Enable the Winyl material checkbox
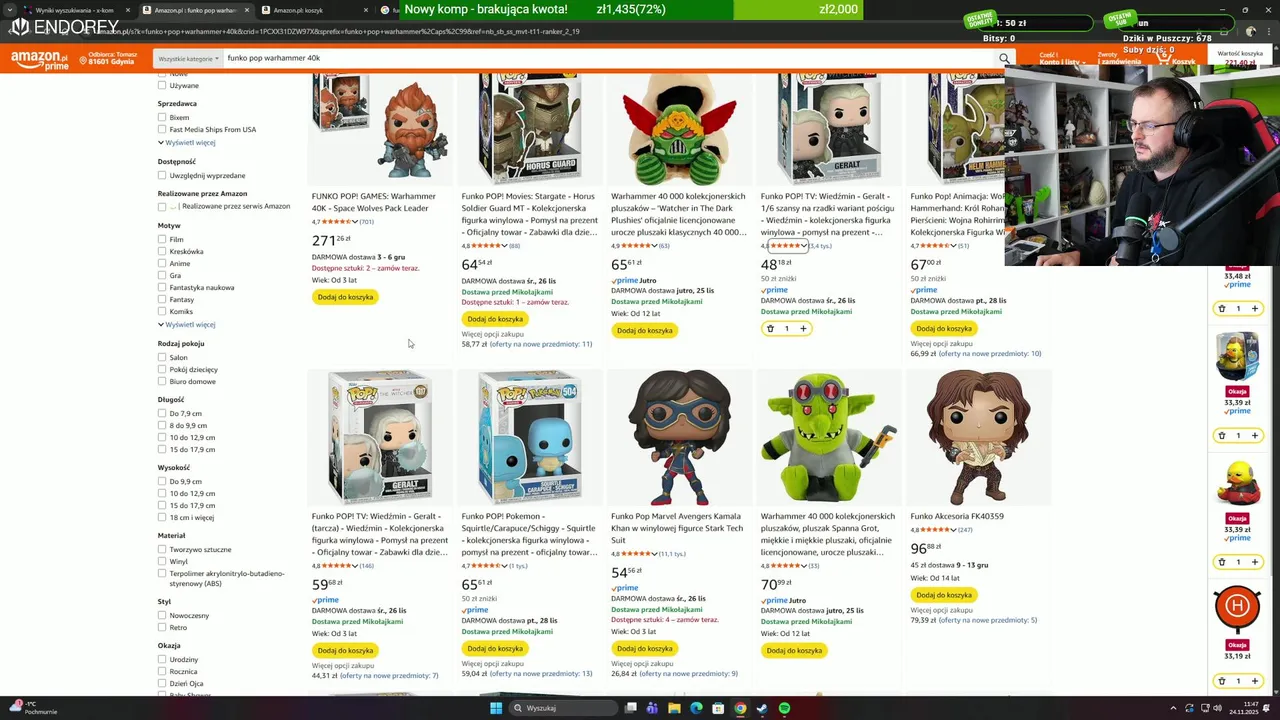The height and width of the screenshot is (720, 1280). coord(162,562)
